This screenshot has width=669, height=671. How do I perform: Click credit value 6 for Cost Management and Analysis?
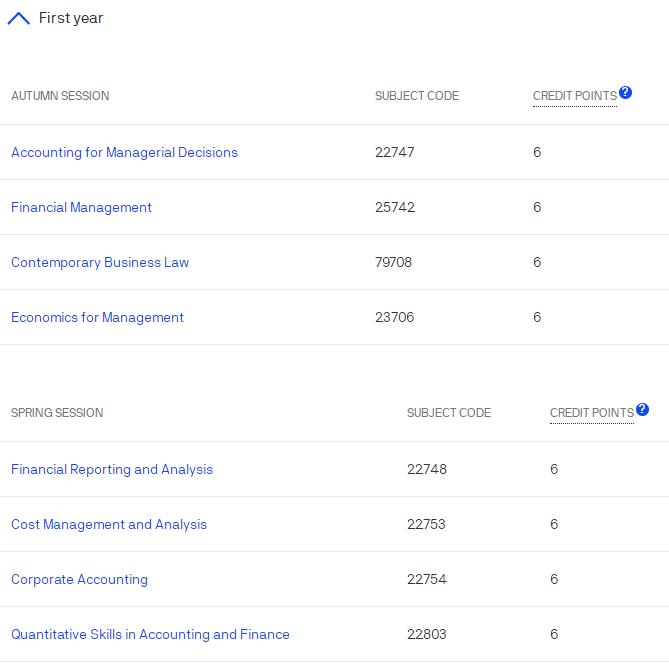click(554, 524)
